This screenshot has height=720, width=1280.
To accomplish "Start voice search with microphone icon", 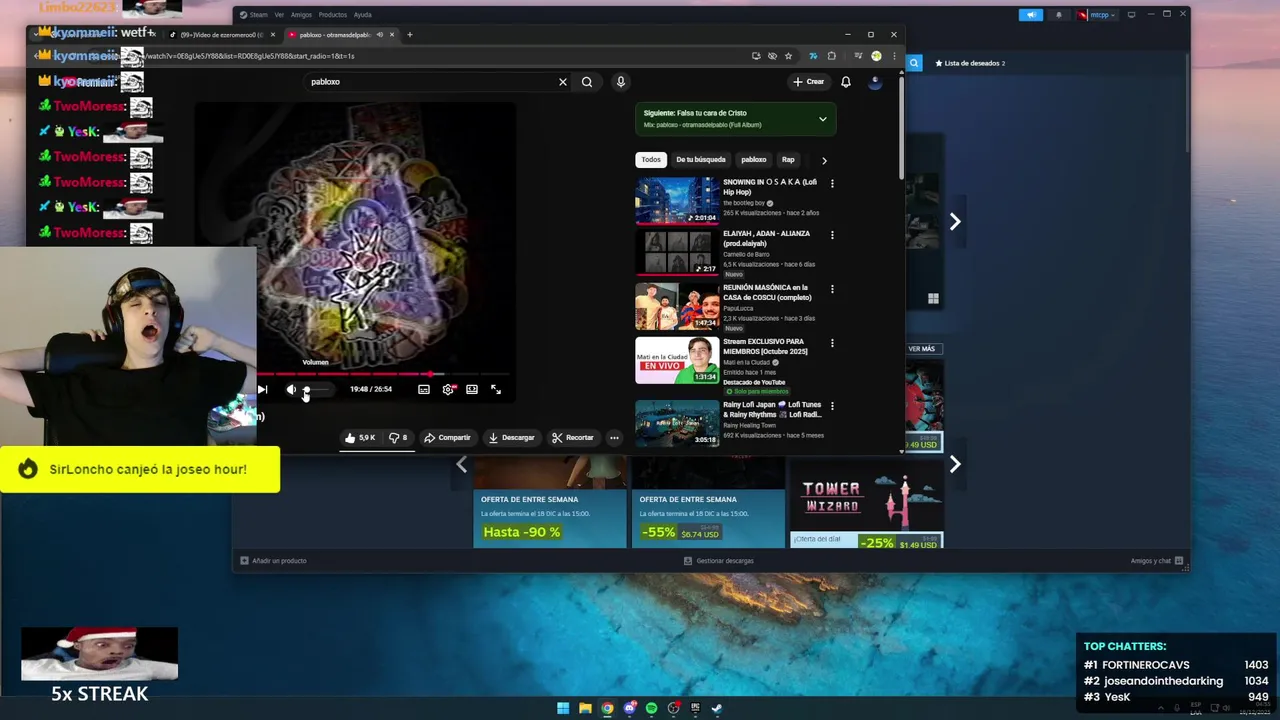I will pos(620,82).
